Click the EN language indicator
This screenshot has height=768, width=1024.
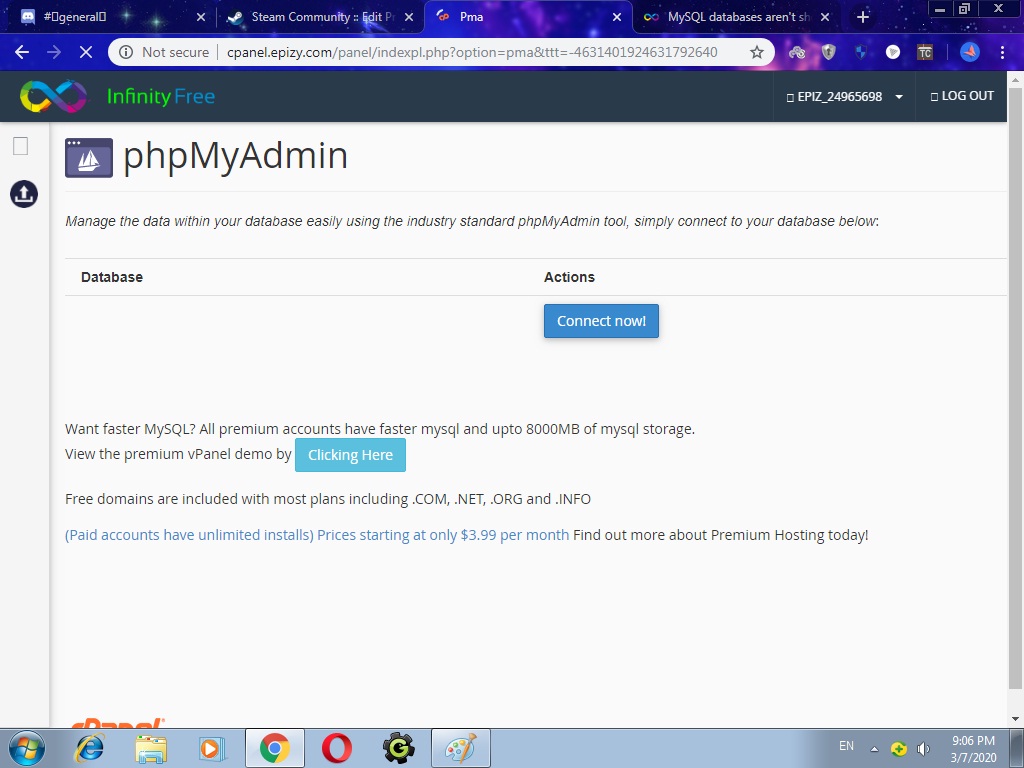click(x=846, y=746)
